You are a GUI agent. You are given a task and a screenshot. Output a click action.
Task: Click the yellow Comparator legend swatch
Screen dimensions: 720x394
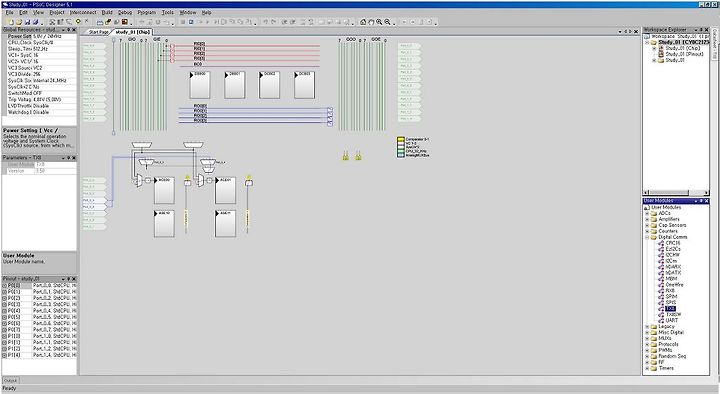(401, 139)
